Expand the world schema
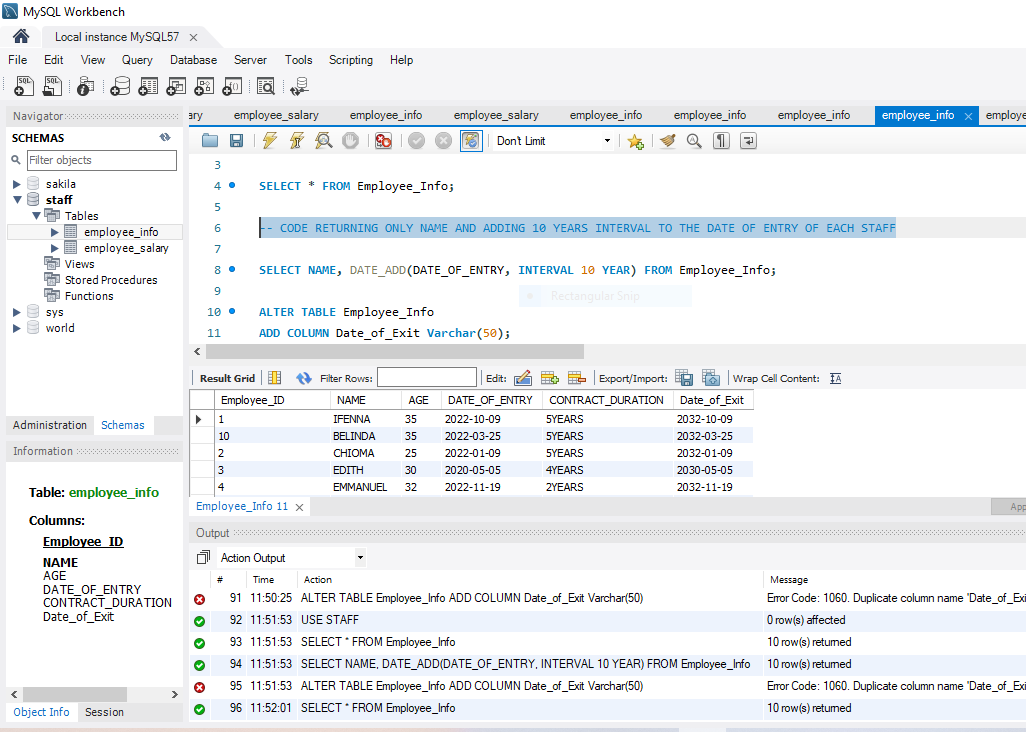This screenshot has height=732, width=1026. coord(17,328)
